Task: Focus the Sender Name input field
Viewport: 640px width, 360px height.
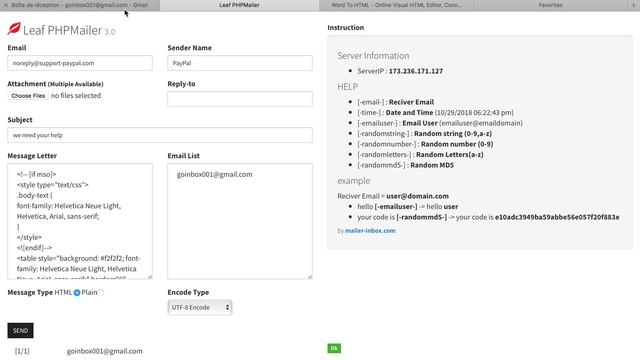Action: click(240, 63)
